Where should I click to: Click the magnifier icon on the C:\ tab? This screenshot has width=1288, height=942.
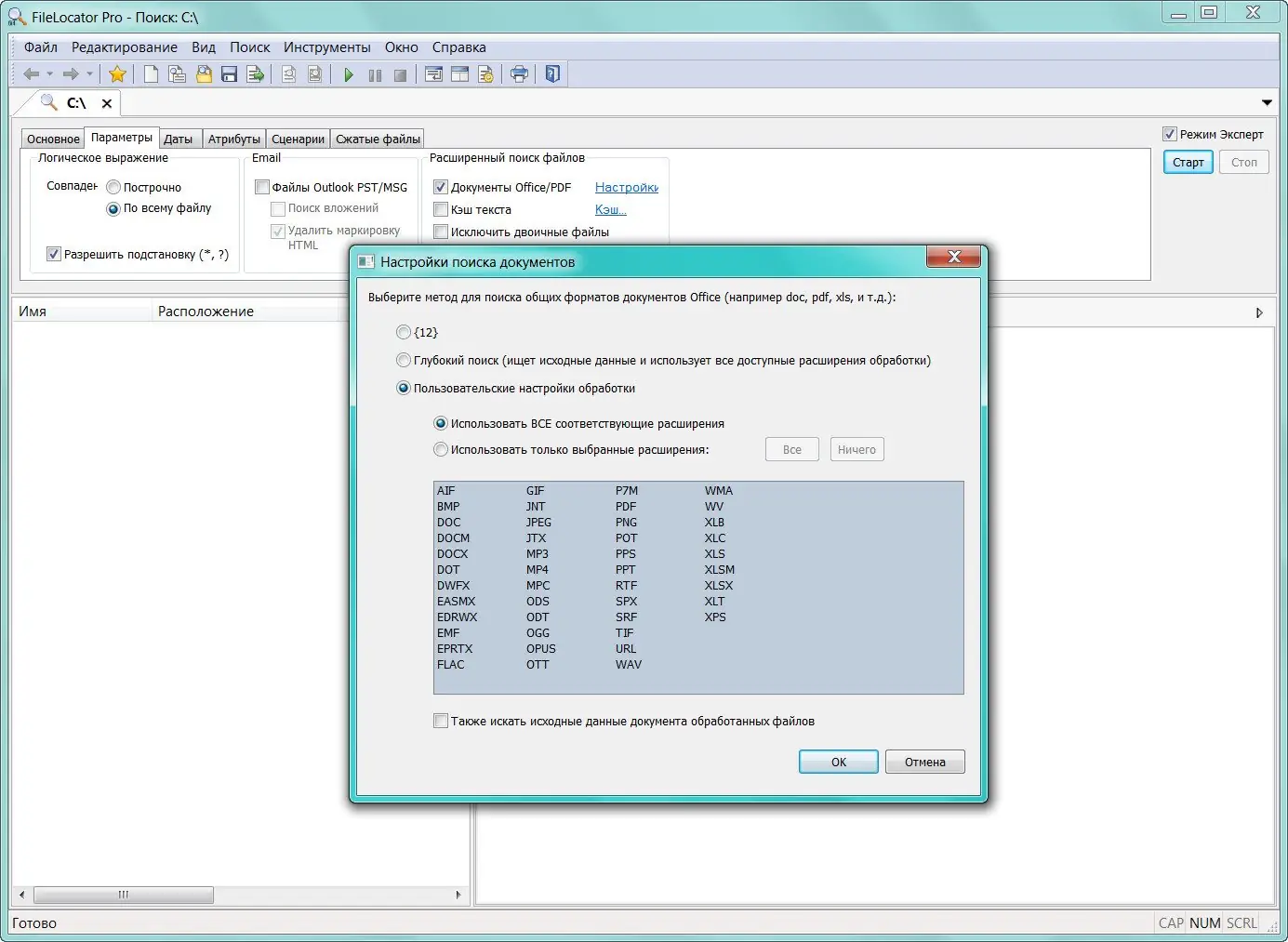pyautogui.click(x=48, y=102)
